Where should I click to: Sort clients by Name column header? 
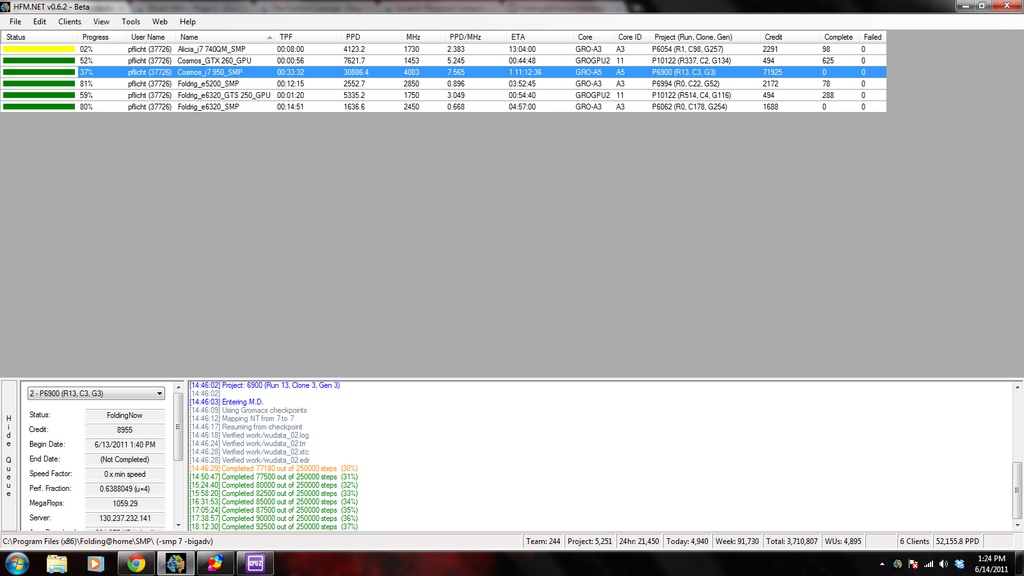pos(225,37)
